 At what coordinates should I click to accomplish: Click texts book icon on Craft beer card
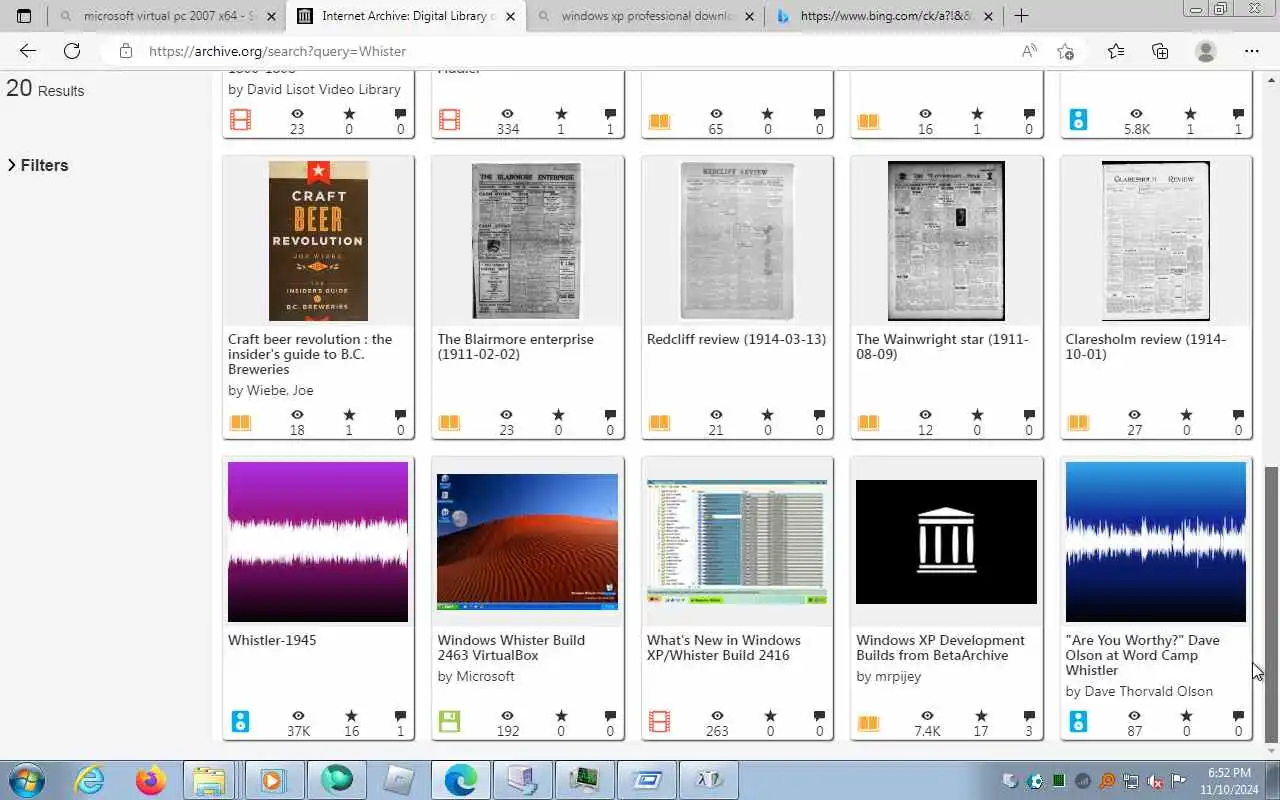pyautogui.click(x=240, y=422)
